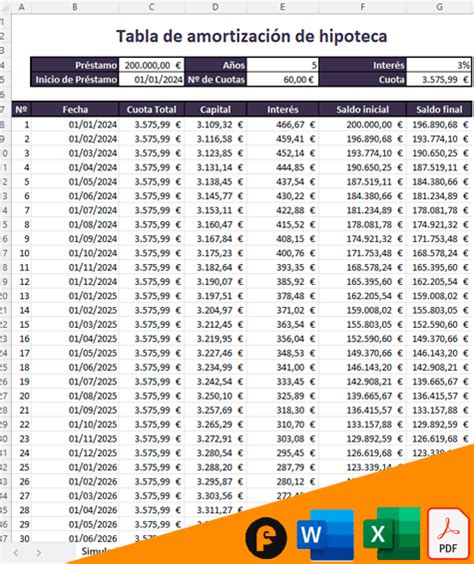Select date cell 01/05/2026
The width and height of the screenshot is (474, 564).
(x=75, y=524)
